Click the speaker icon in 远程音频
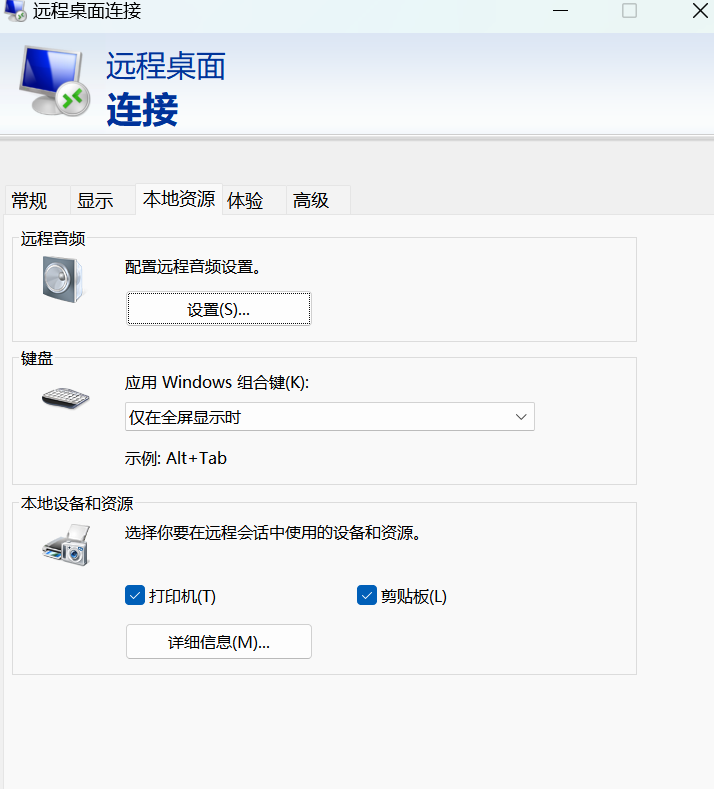The image size is (714, 789). pos(63,279)
